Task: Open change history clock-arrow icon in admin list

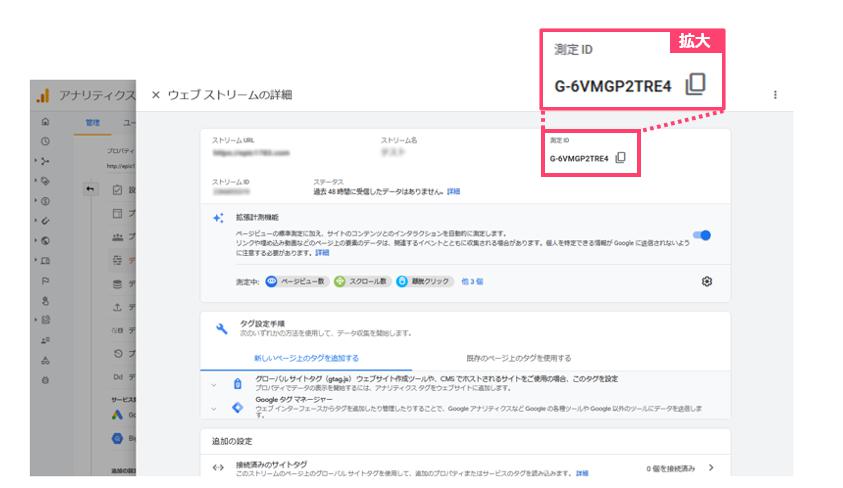Action: tap(118, 354)
